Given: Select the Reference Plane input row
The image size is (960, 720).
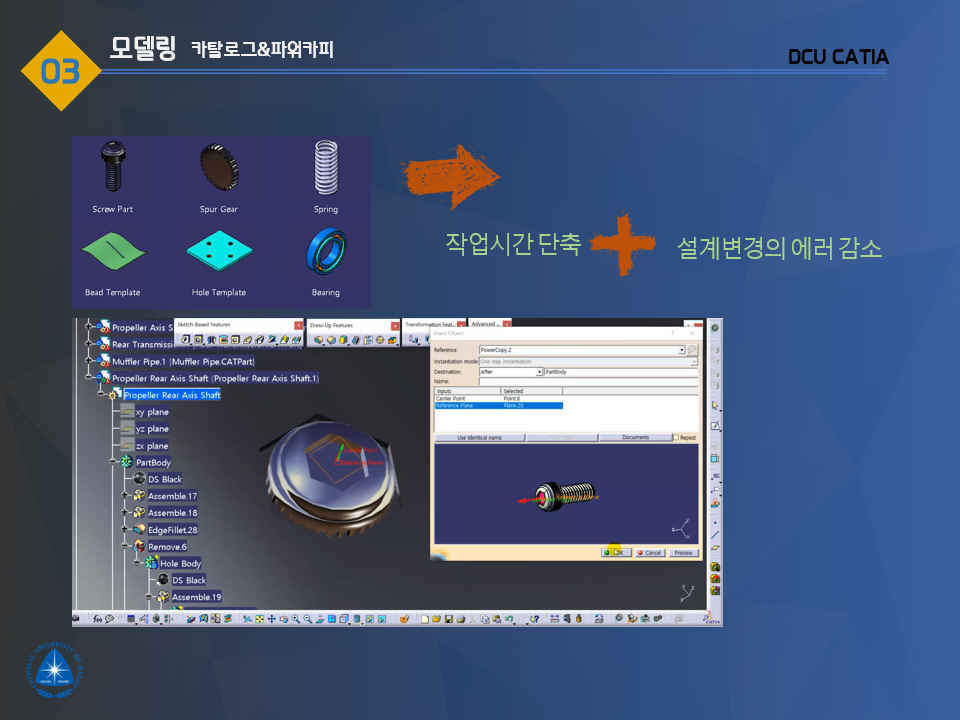Looking at the screenshot, I should 498,405.
